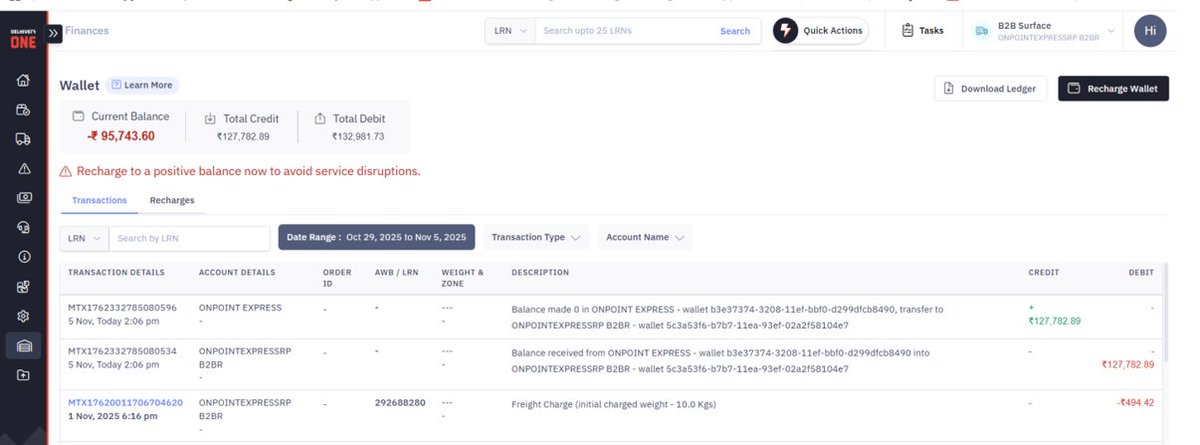This screenshot has height=445, width=1200.
Task: Select the highlighted wallet finances sidebar icon
Action: (23, 346)
